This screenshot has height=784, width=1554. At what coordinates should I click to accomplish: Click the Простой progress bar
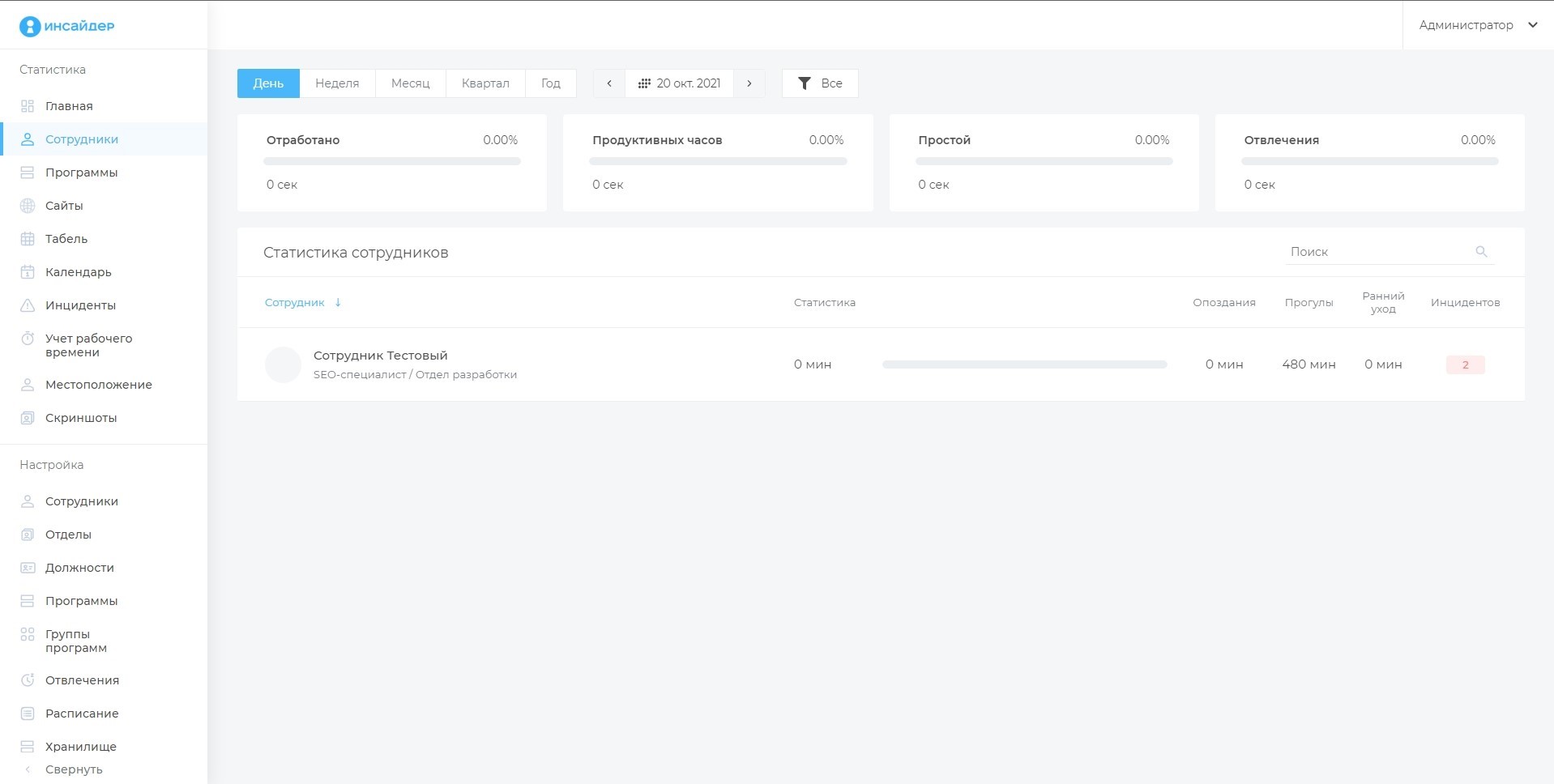pyautogui.click(x=1044, y=161)
